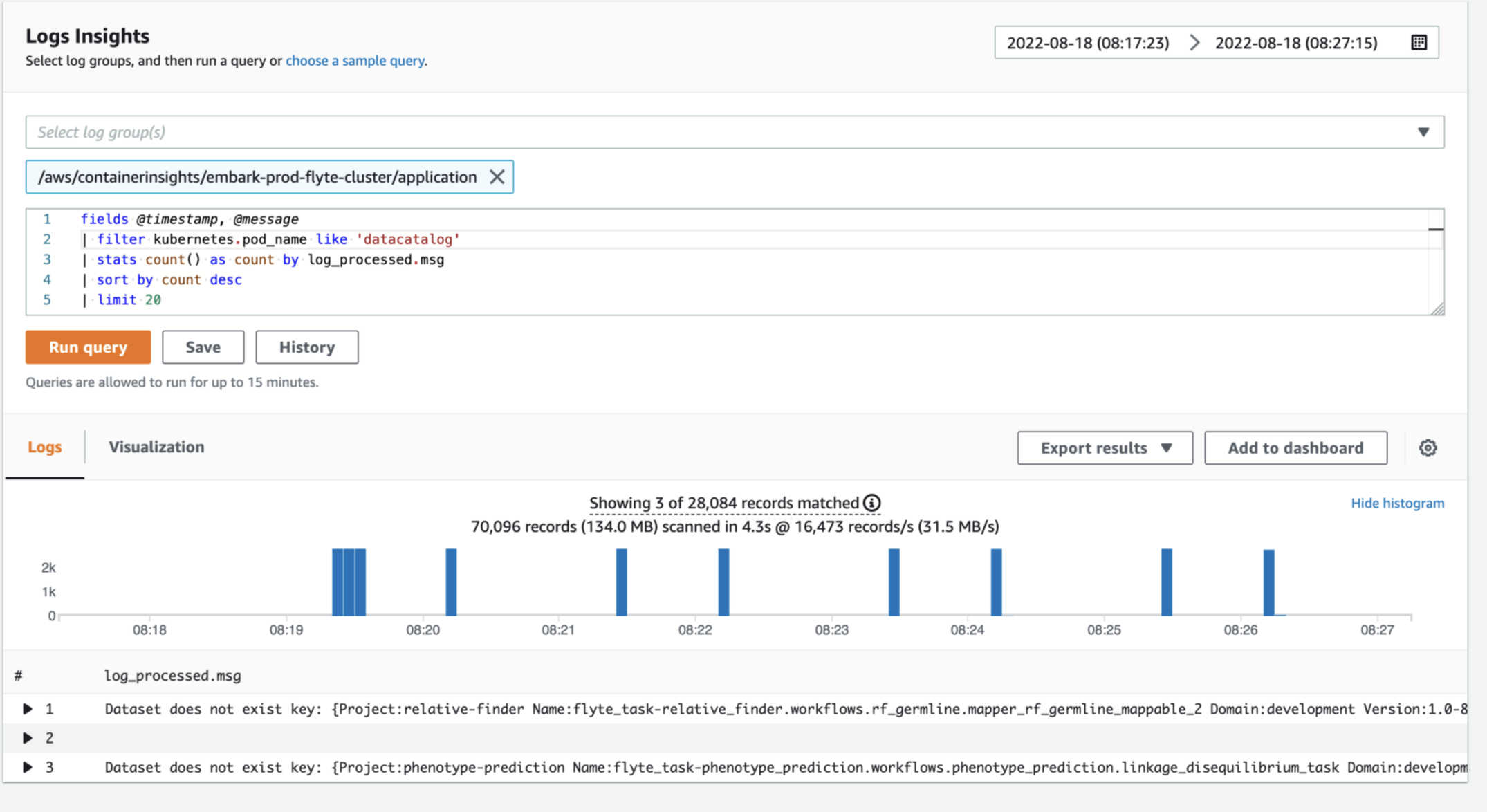Expand log result row 1
Image resolution: width=1487 pixels, height=812 pixels.
coord(28,708)
